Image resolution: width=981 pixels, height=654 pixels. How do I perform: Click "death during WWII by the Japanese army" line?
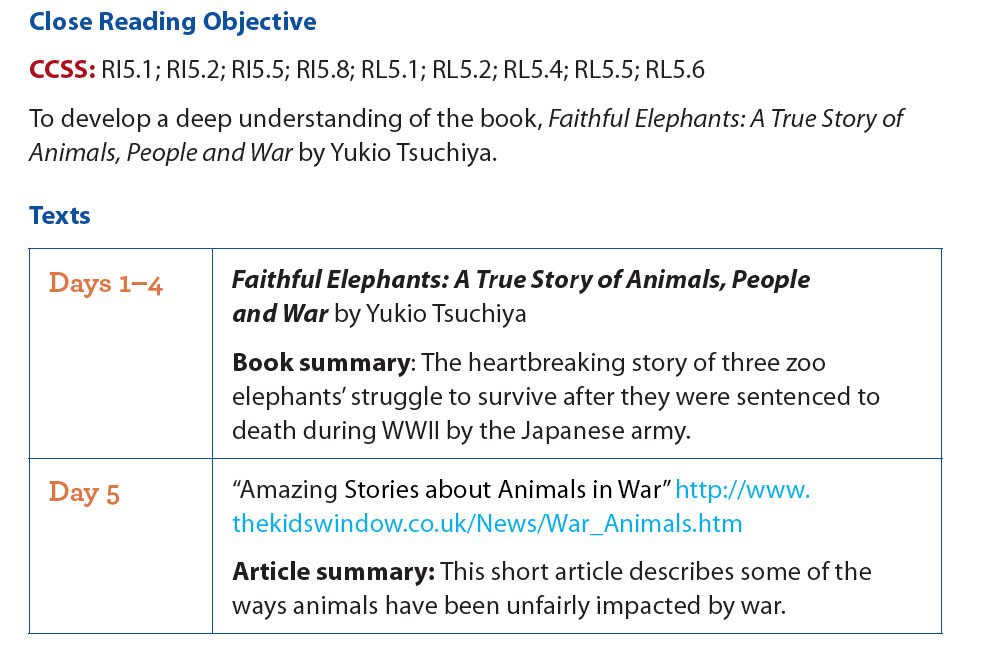click(x=461, y=431)
